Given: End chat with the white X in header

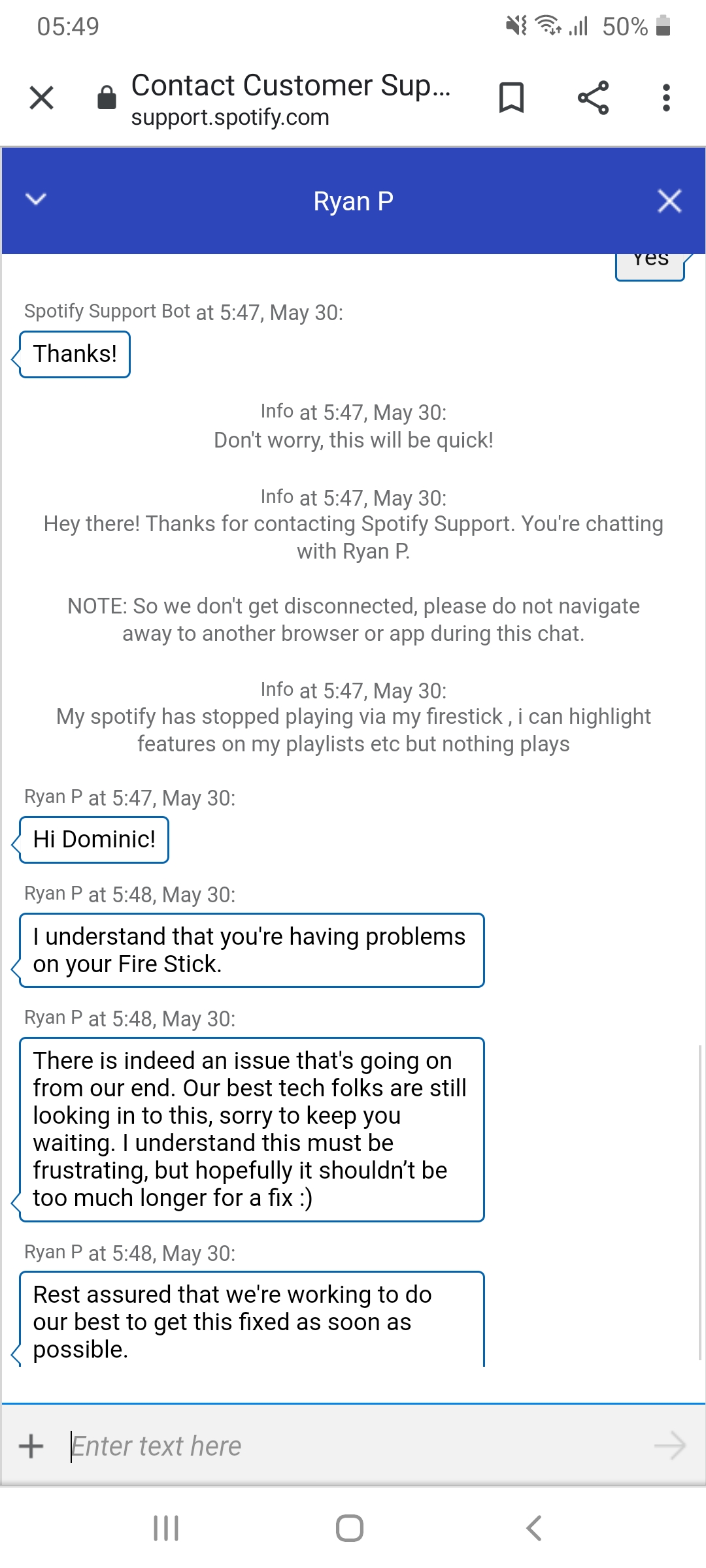Looking at the screenshot, I should [669, 201].
